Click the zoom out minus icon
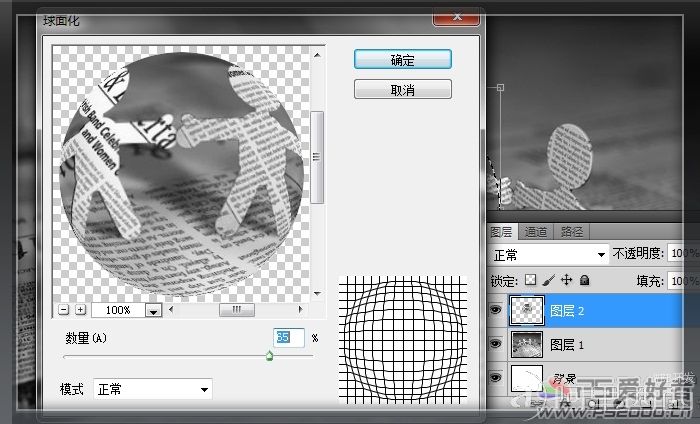Screen dimensions: 700x424 coord(64,309)
